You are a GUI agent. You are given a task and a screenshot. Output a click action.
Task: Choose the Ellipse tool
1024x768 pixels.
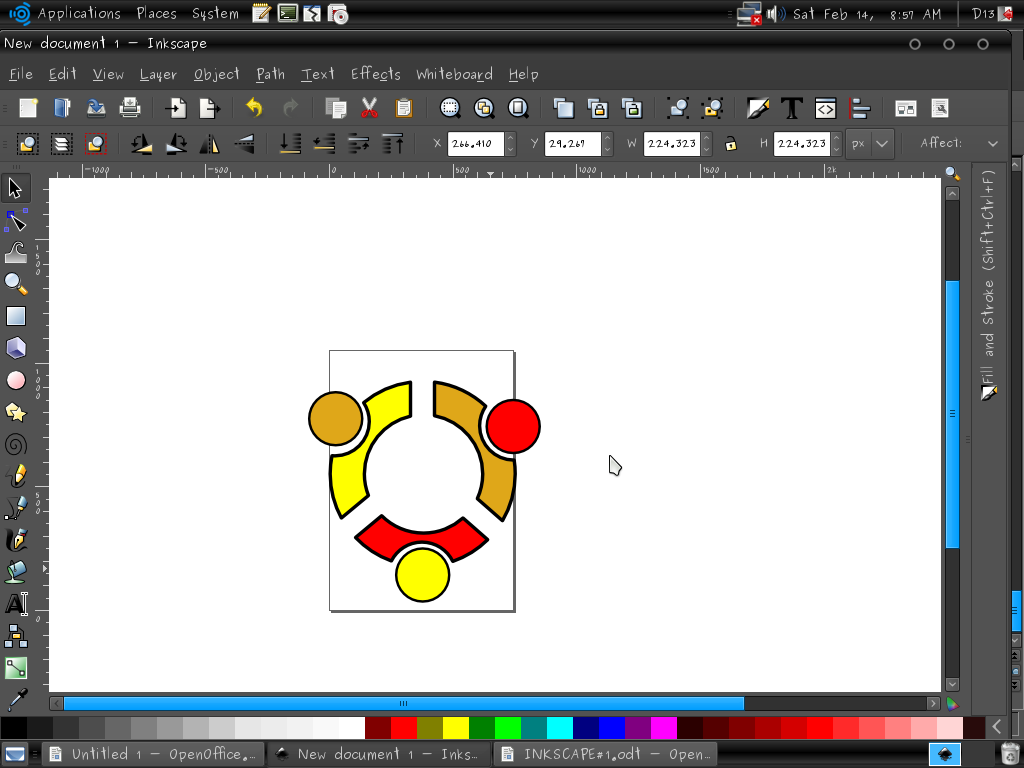[x=16, y=379]
